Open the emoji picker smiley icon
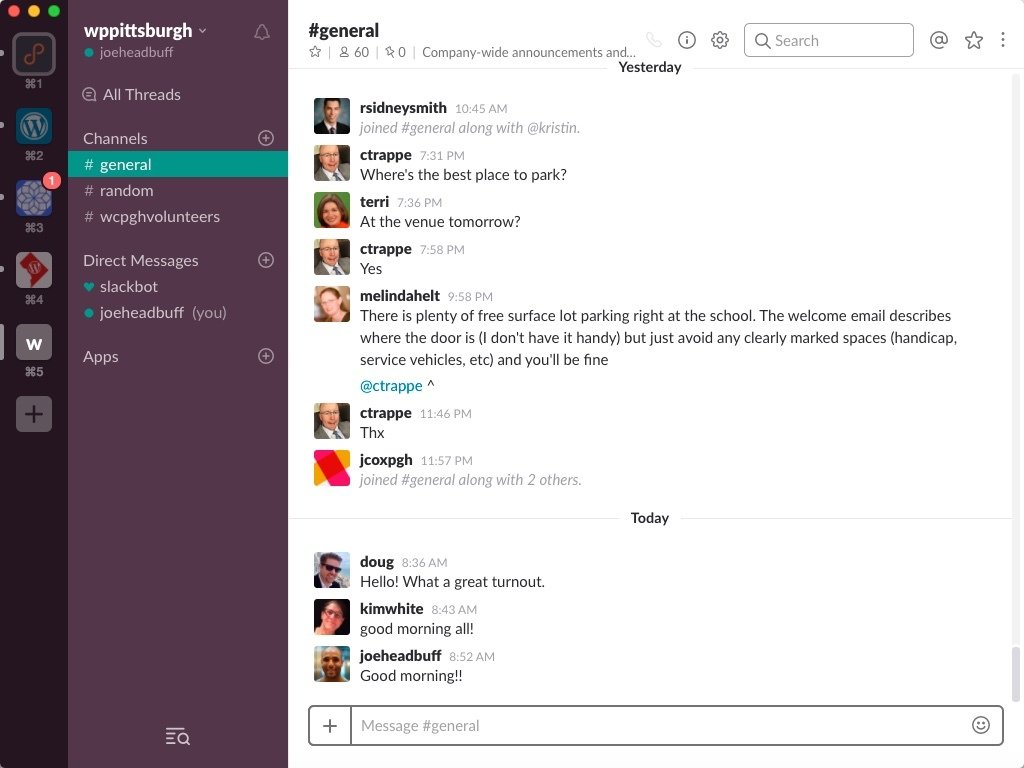The width and height of the screenshot is (1024, 768). pos(981,725)
